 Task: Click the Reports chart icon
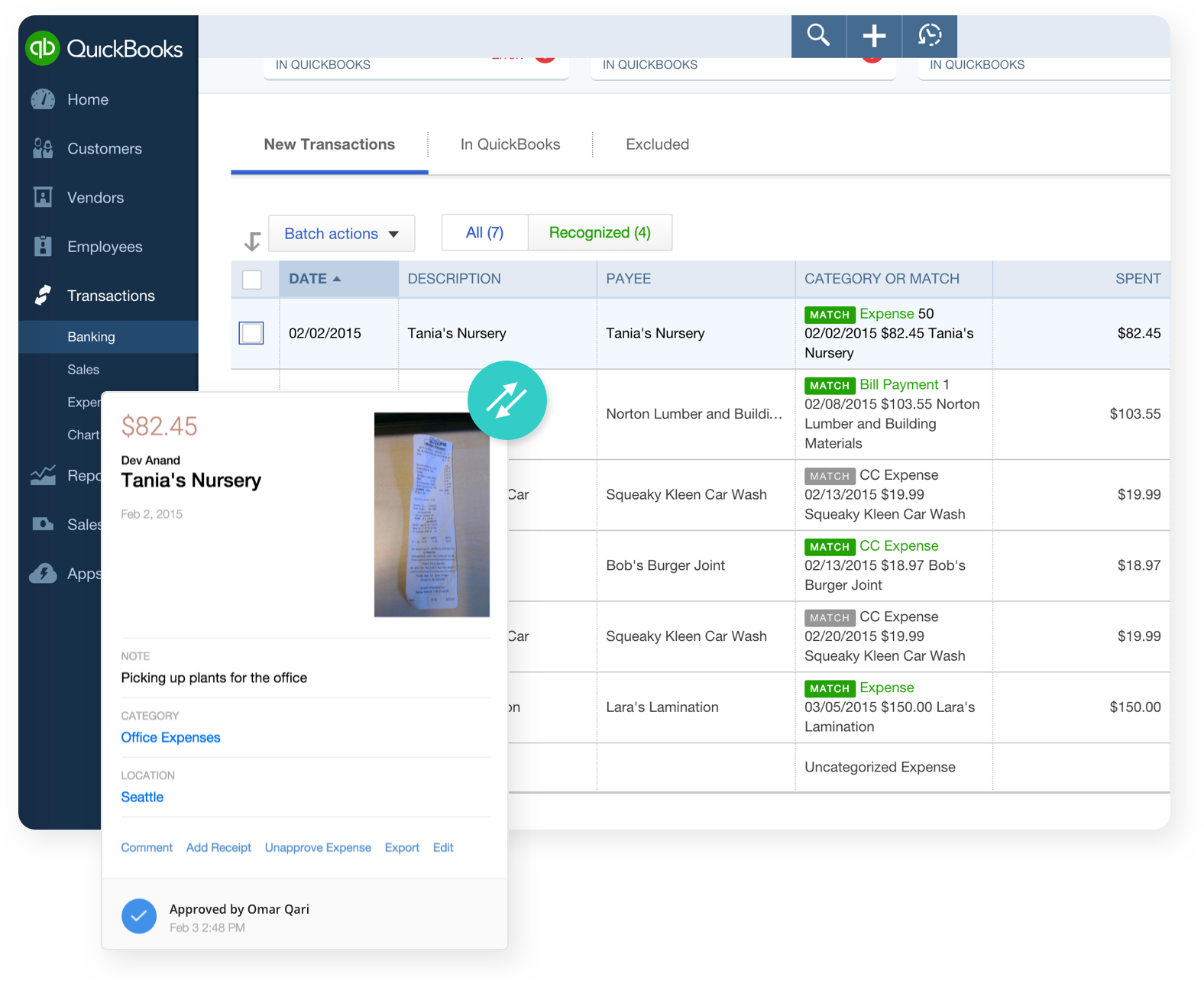(x=43, y=475)
